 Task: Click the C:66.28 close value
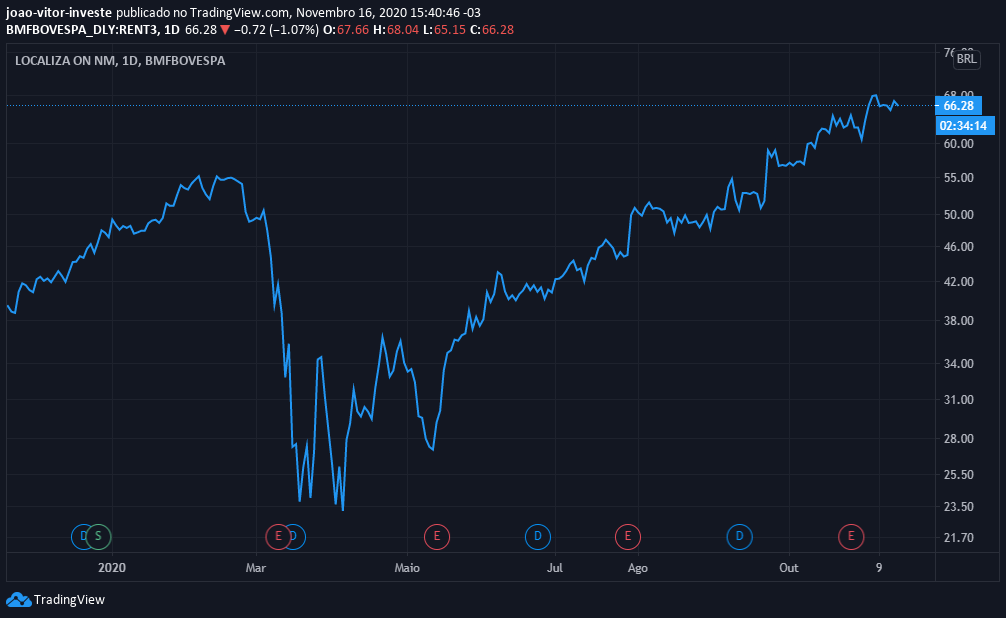click(492, 30)
